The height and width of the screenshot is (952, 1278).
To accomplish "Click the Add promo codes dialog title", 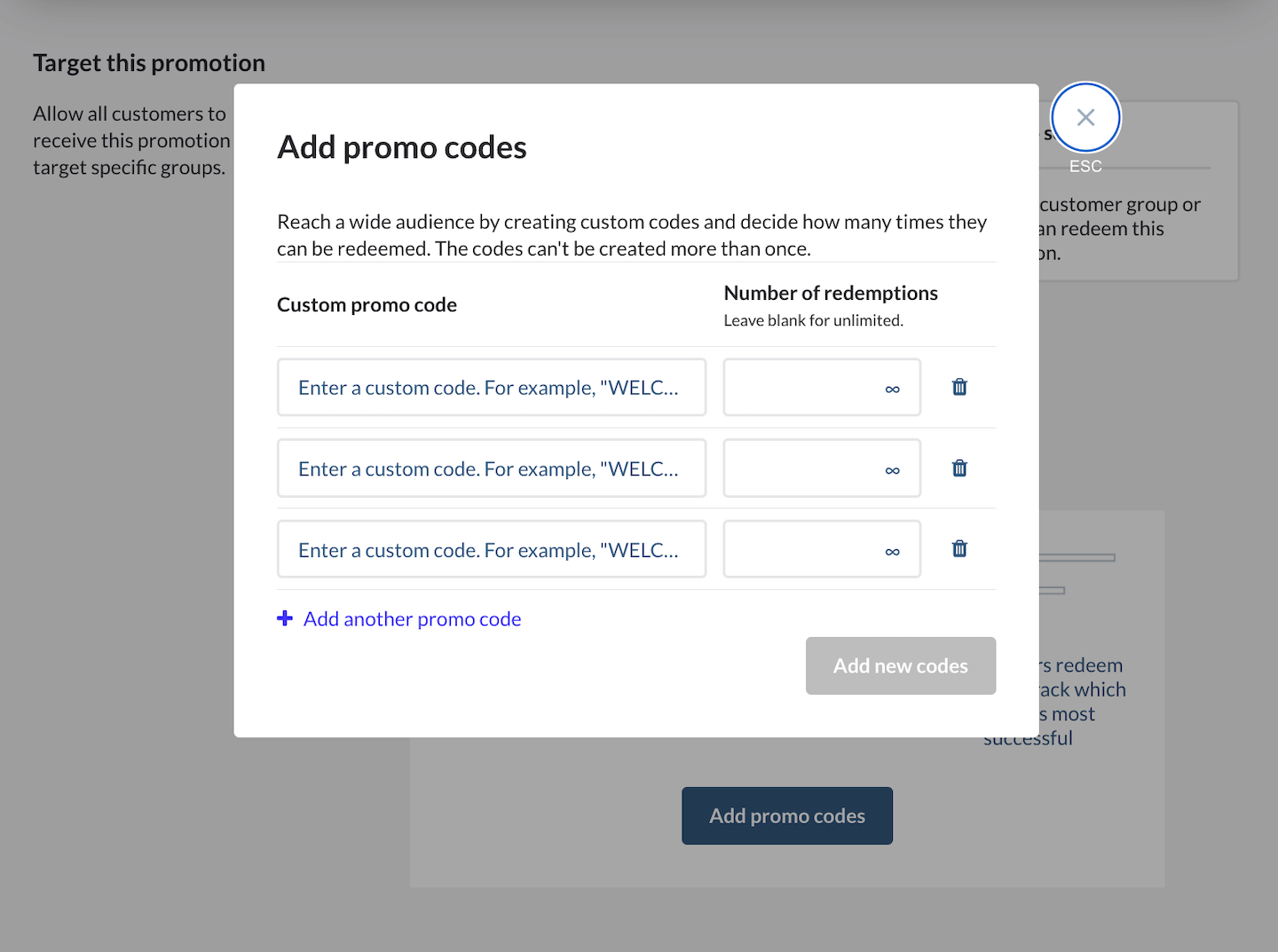I will pos(401,147).
